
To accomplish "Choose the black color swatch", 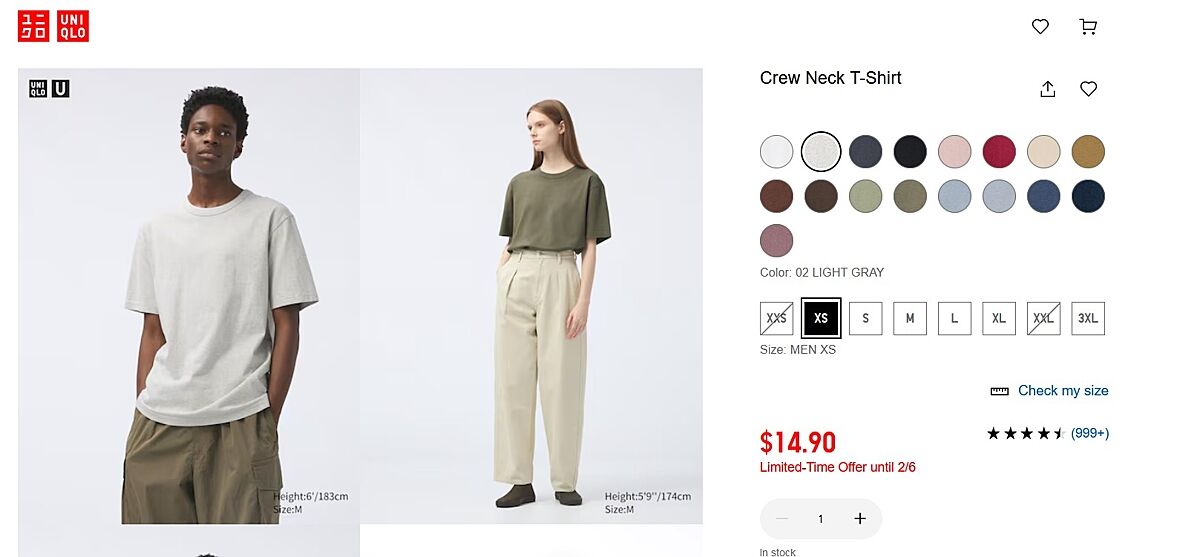I will click(x=910, y=152).
